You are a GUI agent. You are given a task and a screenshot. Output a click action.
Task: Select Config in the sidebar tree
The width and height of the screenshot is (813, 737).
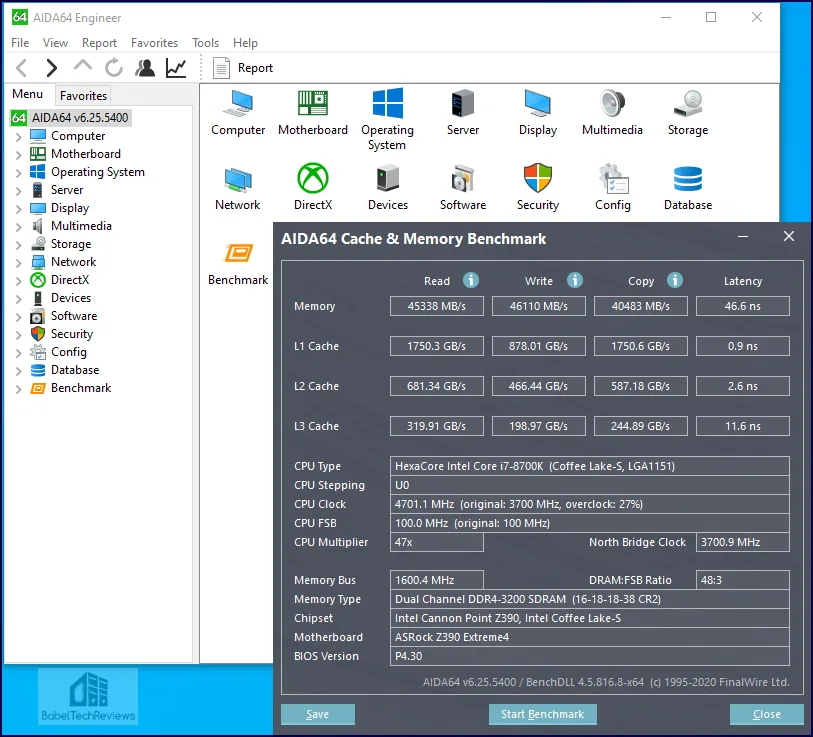tap(59, 352)
